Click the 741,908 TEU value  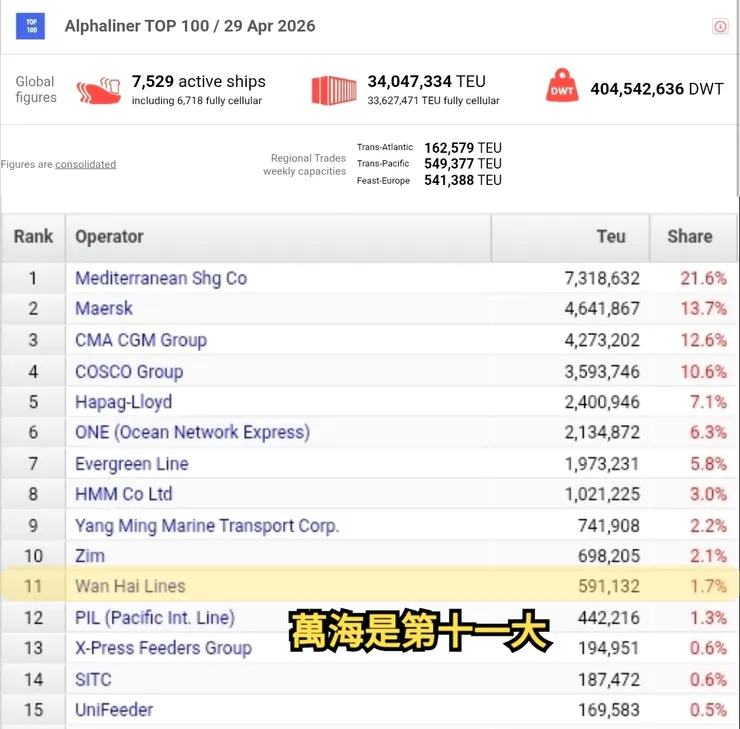point(609,526)
